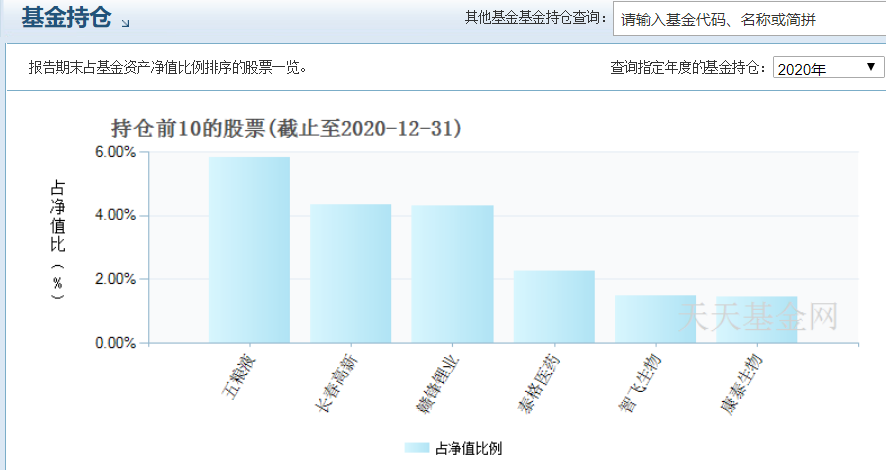Click the 长春高新 axis label
The image size is (886, 470).
336,383
